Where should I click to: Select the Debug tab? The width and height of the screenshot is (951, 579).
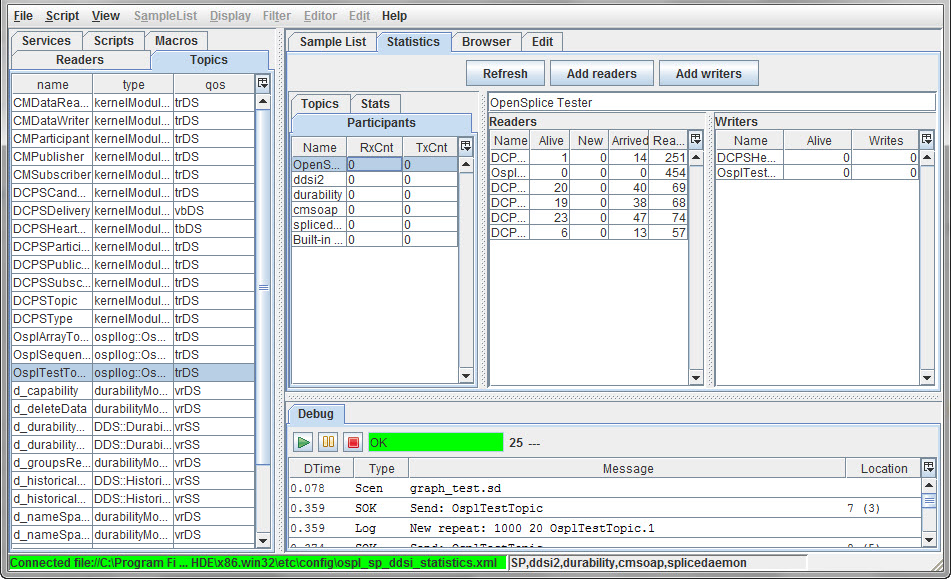coord(315,413)
